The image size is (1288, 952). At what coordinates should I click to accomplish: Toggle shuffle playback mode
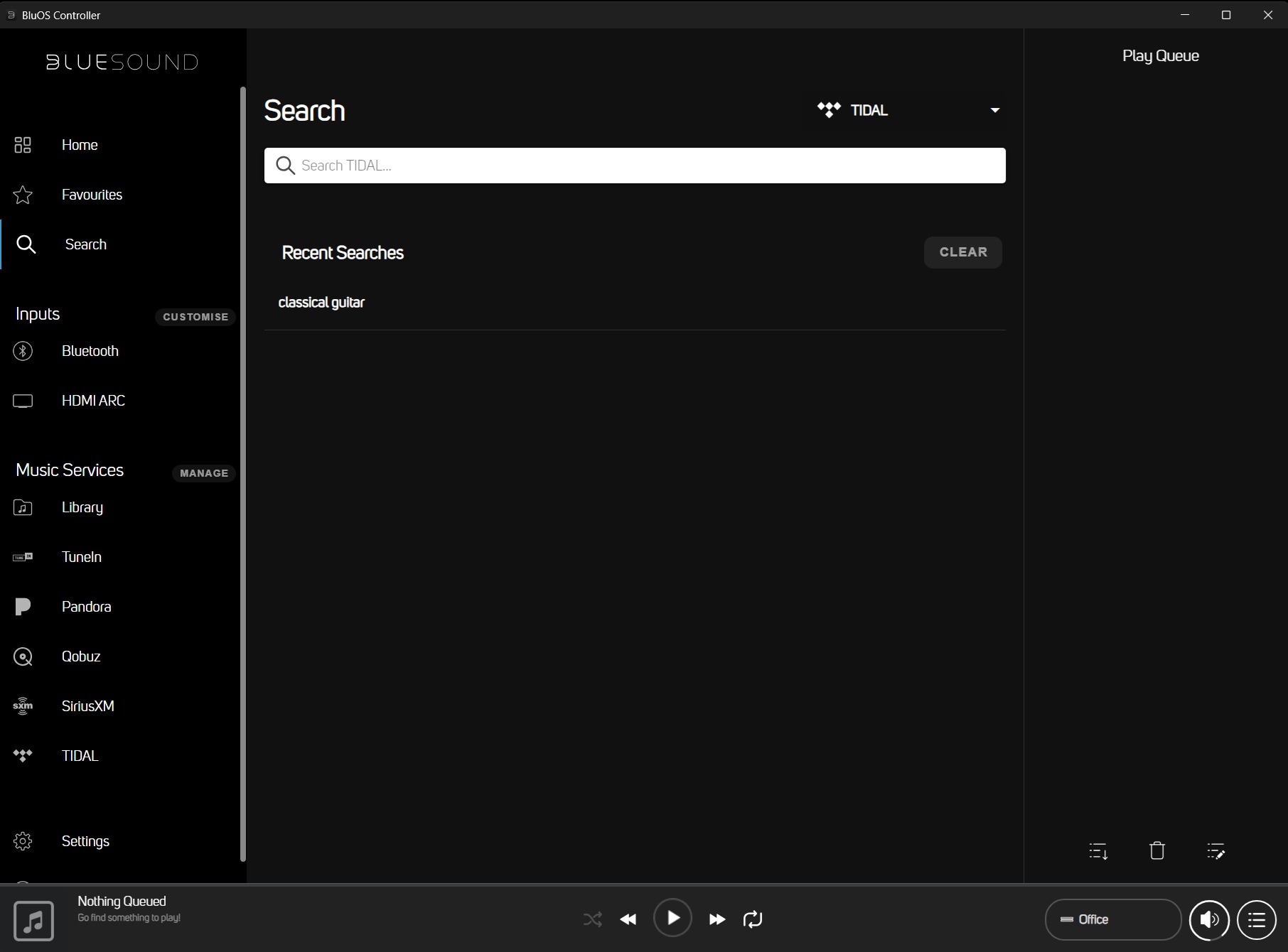(x=592, y=919)
